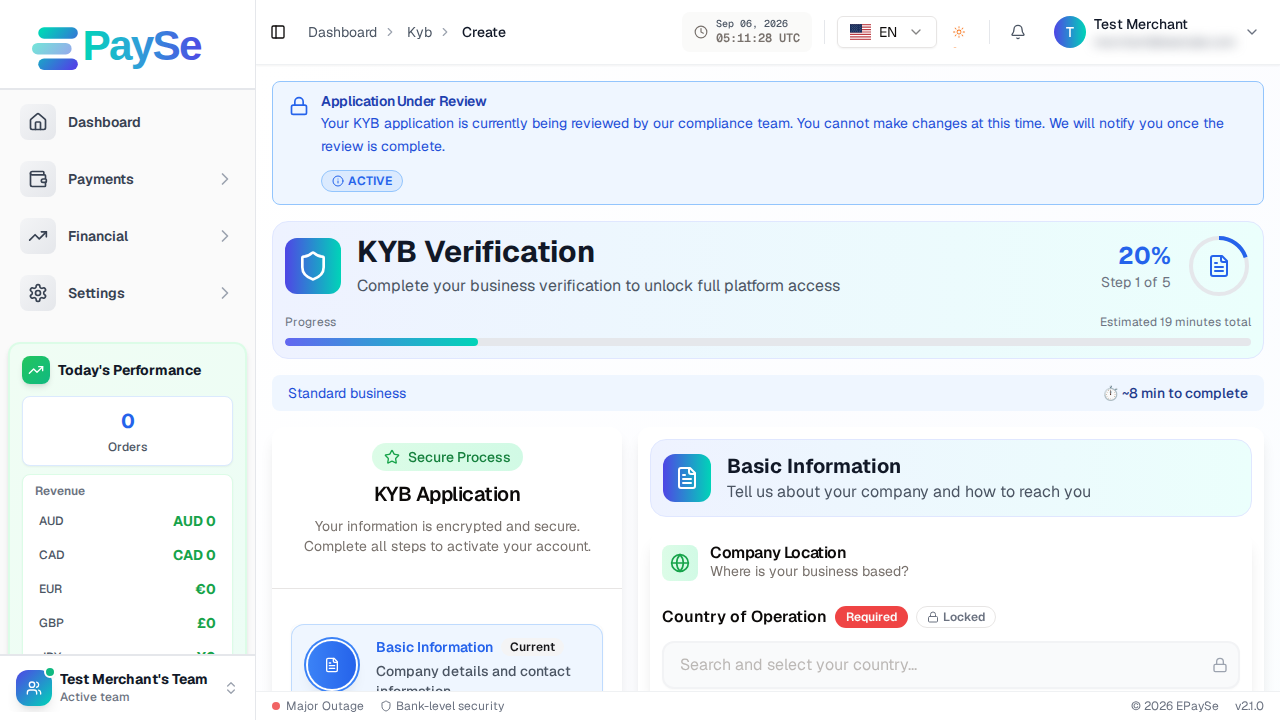Click Basic Information header document icon
The height and width of the screenshot is (720, 1280).
coord(687,478)
